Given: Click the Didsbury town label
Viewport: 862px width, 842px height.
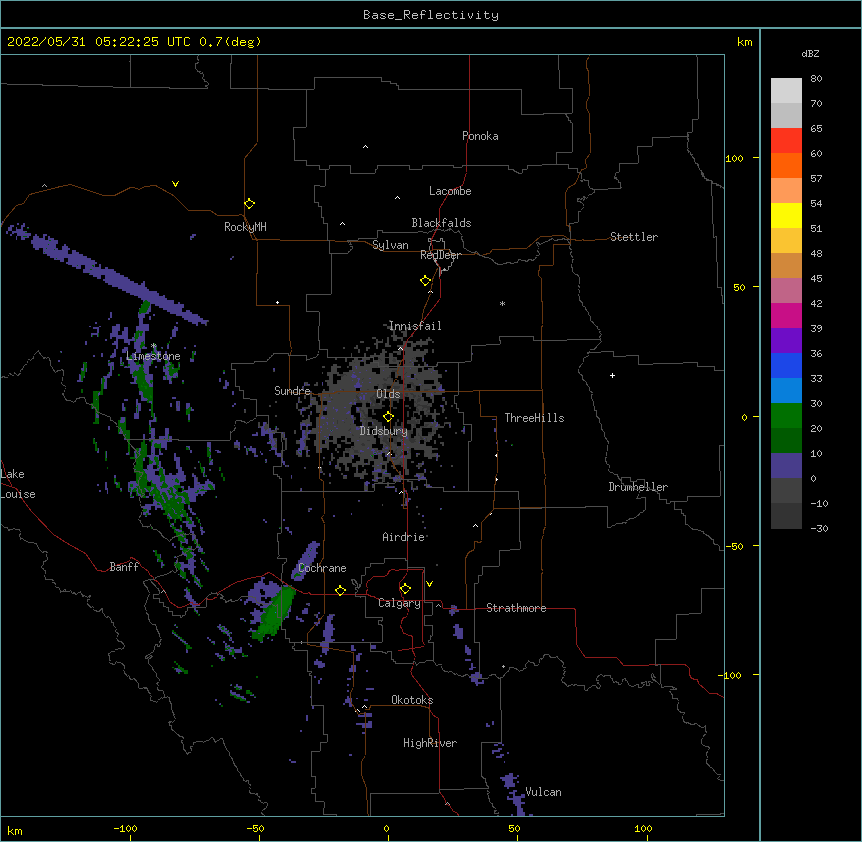Looking at the screenshot, I should tap(384, 431).
